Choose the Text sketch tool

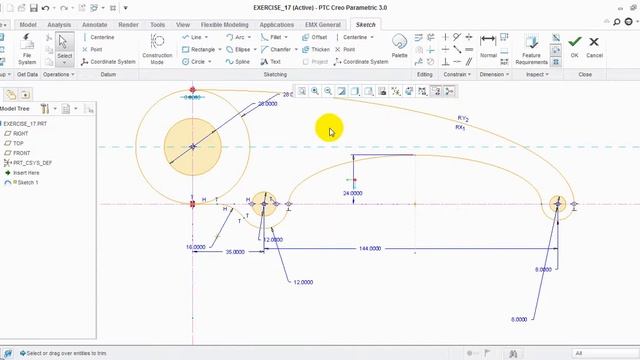click(x=271, y=62)
